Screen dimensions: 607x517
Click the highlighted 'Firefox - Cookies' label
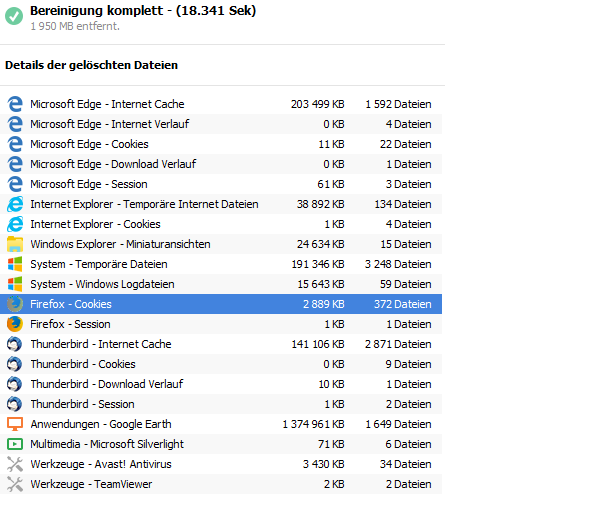tap(71, 304)
